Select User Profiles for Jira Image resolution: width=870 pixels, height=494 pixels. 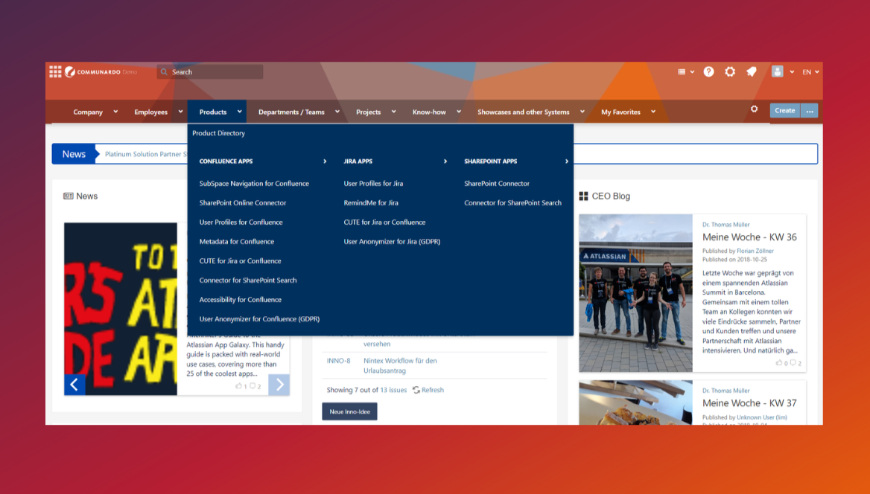[373, 183]
